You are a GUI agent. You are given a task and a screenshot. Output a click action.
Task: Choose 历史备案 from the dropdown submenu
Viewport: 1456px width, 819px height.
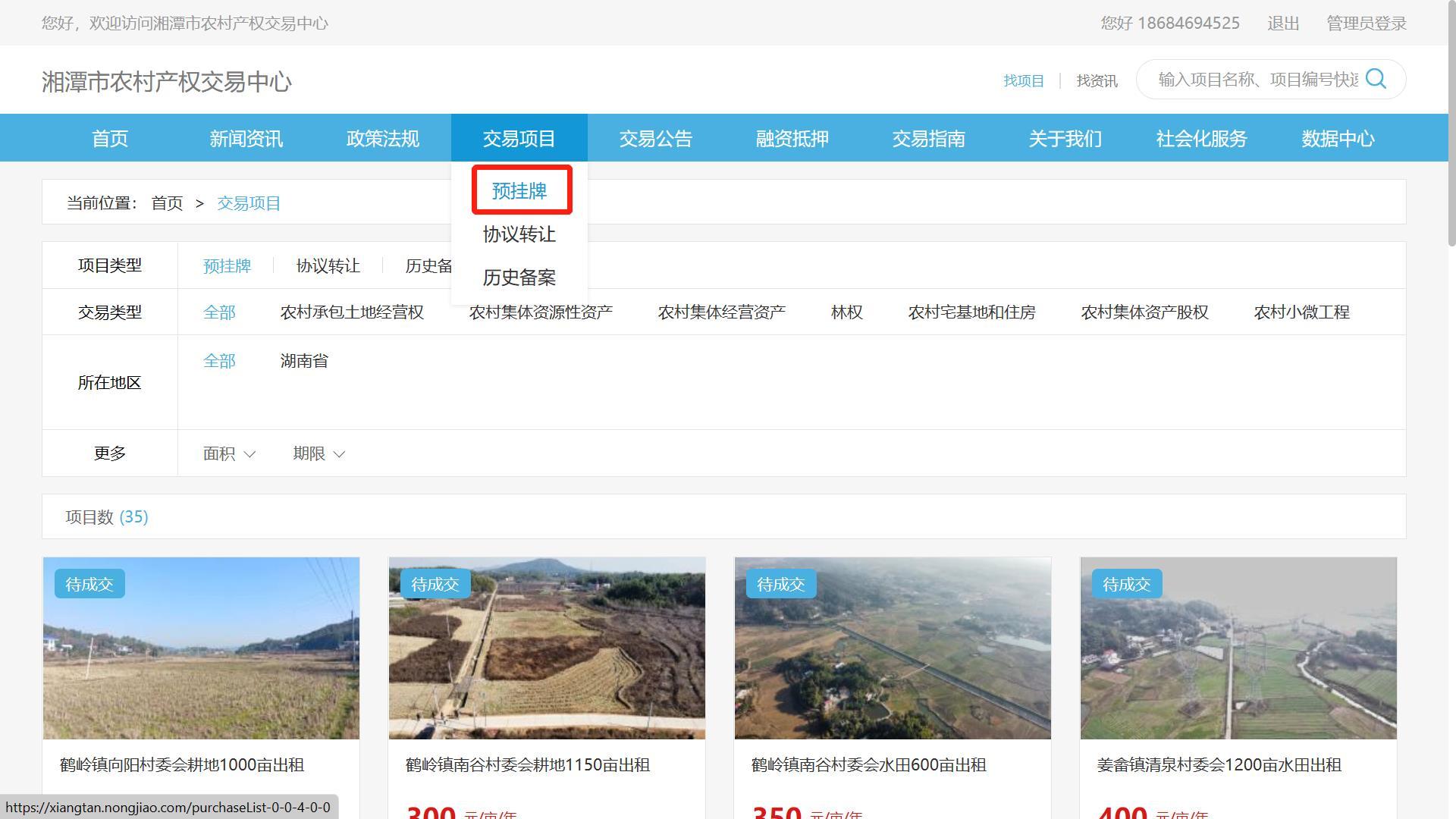click(x=519, y=278)
